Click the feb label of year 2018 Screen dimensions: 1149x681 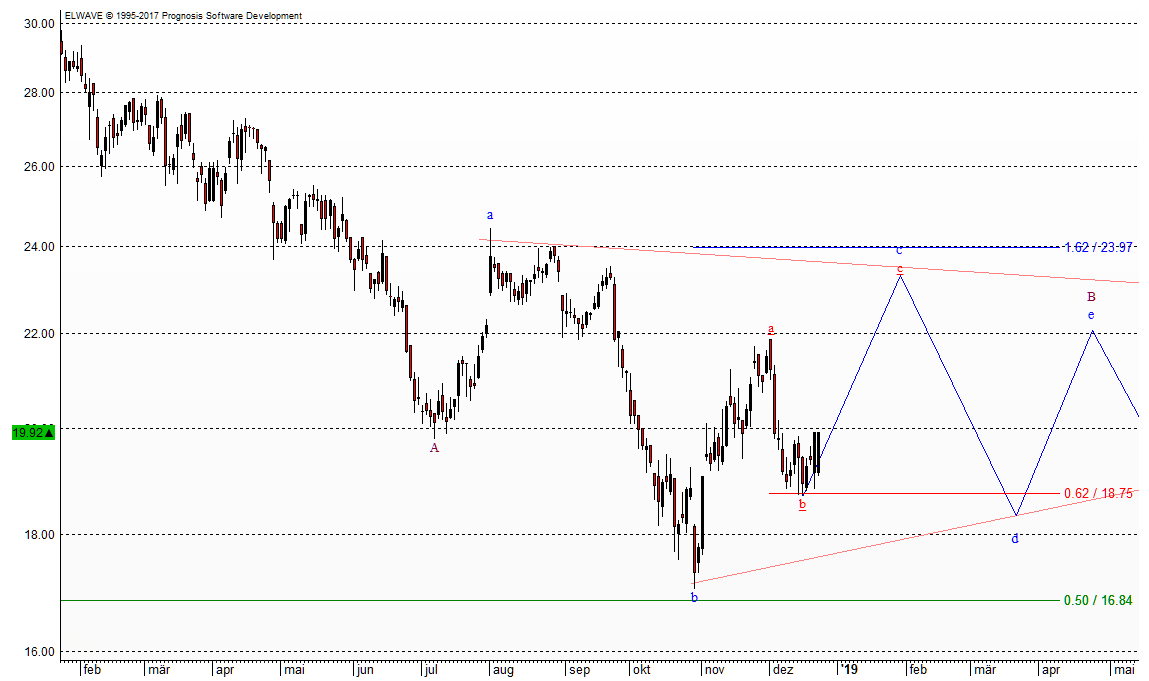coord(92,669)
